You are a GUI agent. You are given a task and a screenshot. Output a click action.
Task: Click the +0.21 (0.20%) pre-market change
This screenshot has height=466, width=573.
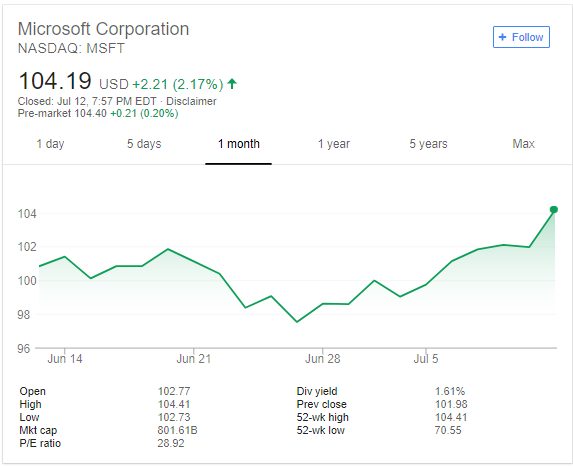[144, 113]
